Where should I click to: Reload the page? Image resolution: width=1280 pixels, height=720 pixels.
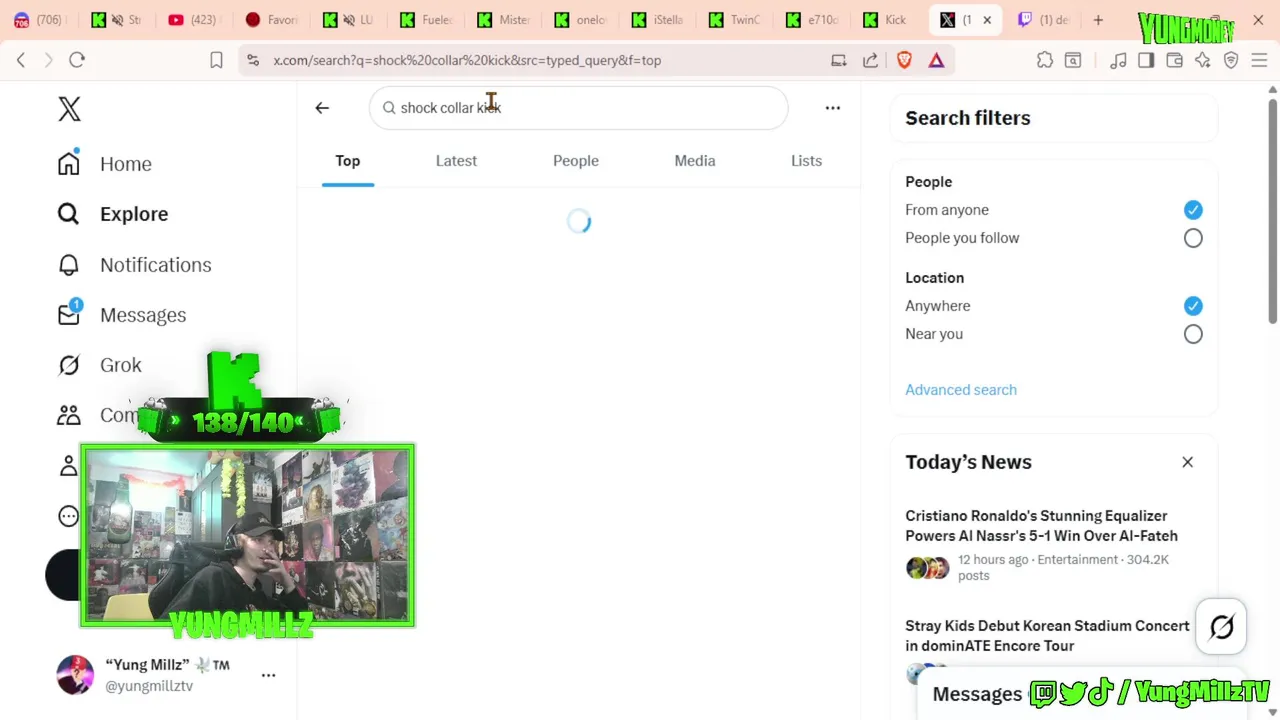pyautogui.click(x=77, y=60)
